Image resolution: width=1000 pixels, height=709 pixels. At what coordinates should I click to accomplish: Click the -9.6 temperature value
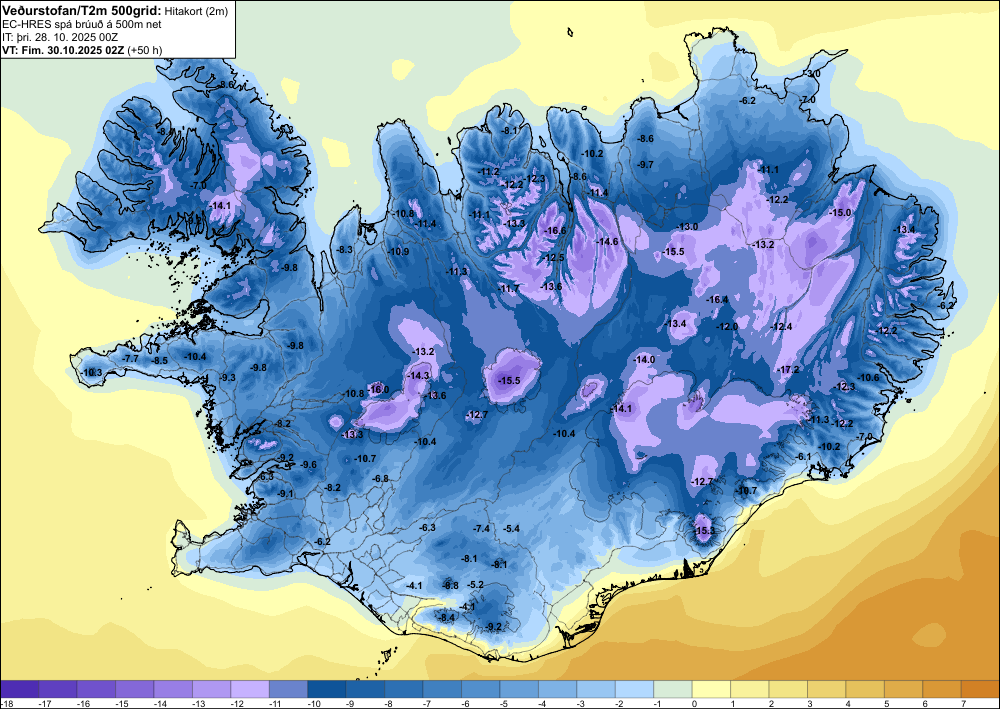(x=309, y=465)
